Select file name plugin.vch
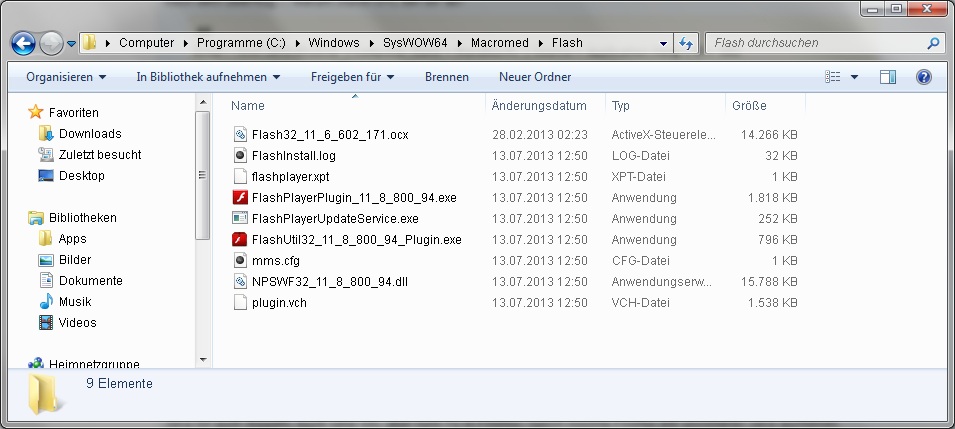Image resolution: width=955 pixels, height=429 pixels. tap(279, 302)
